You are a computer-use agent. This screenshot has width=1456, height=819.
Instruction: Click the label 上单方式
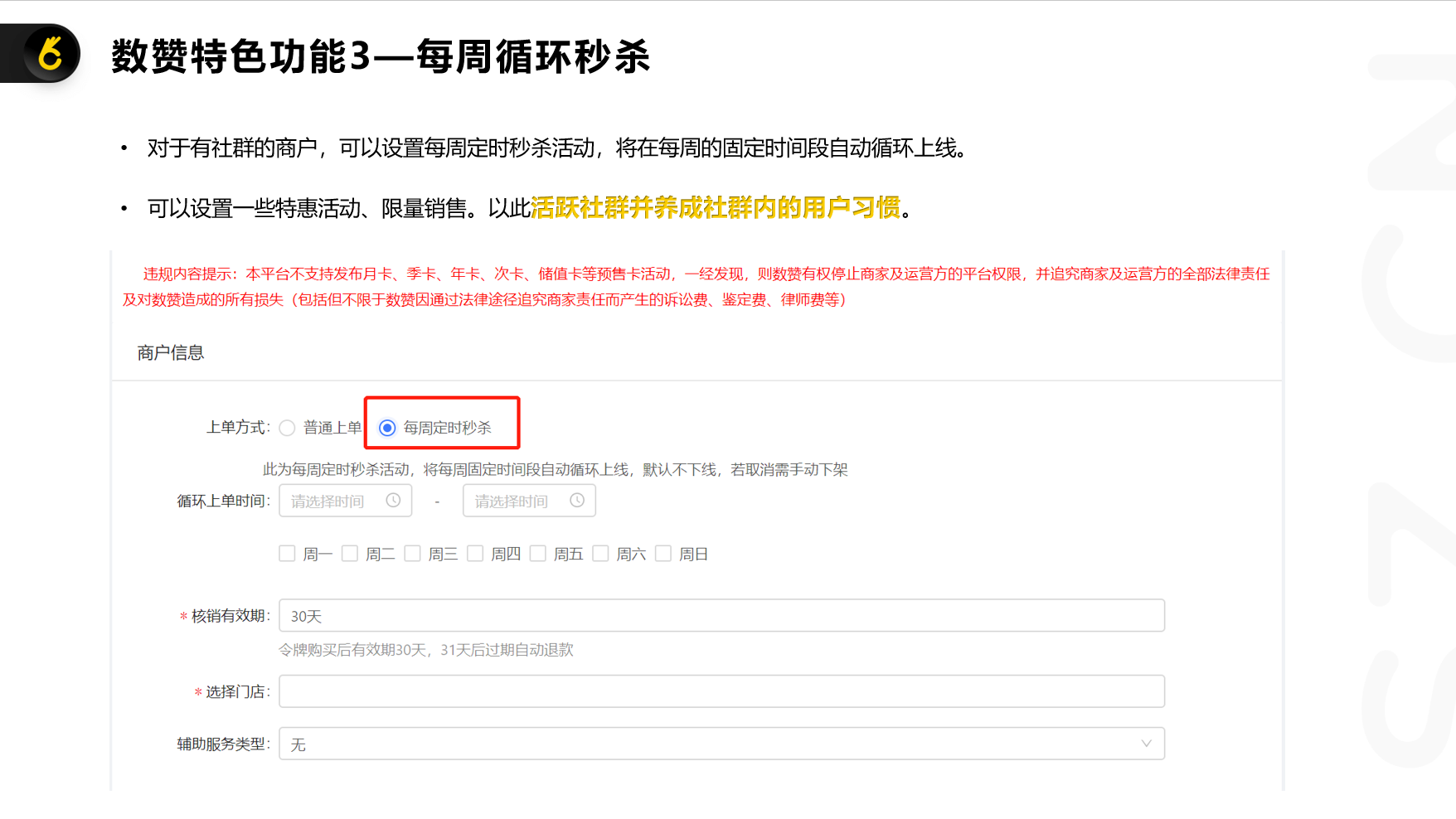pos(238,428)
